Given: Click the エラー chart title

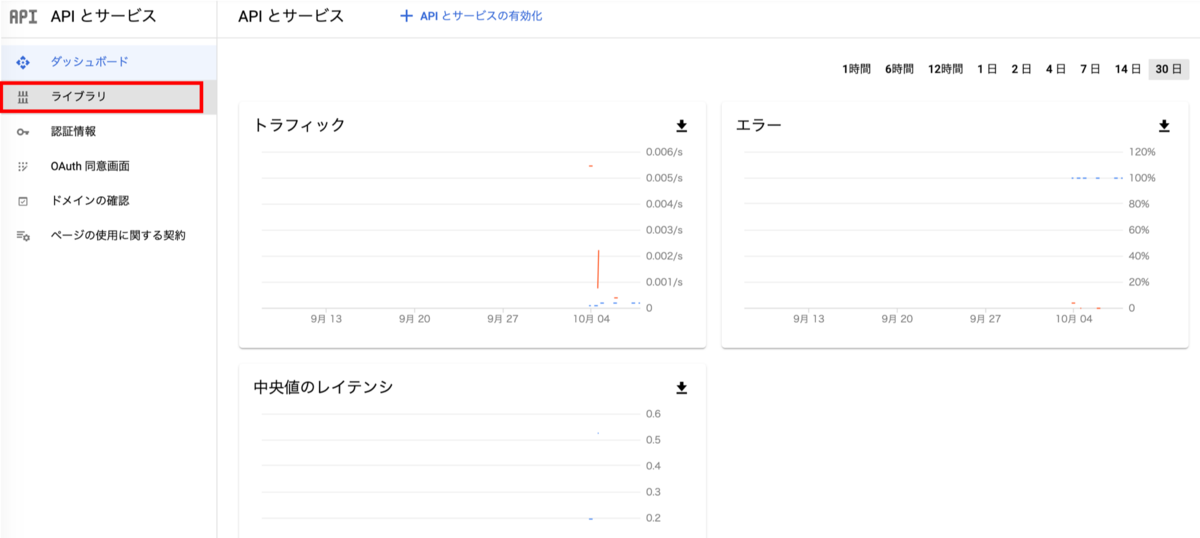Looking at the screenshot, I should click(759, 125).
